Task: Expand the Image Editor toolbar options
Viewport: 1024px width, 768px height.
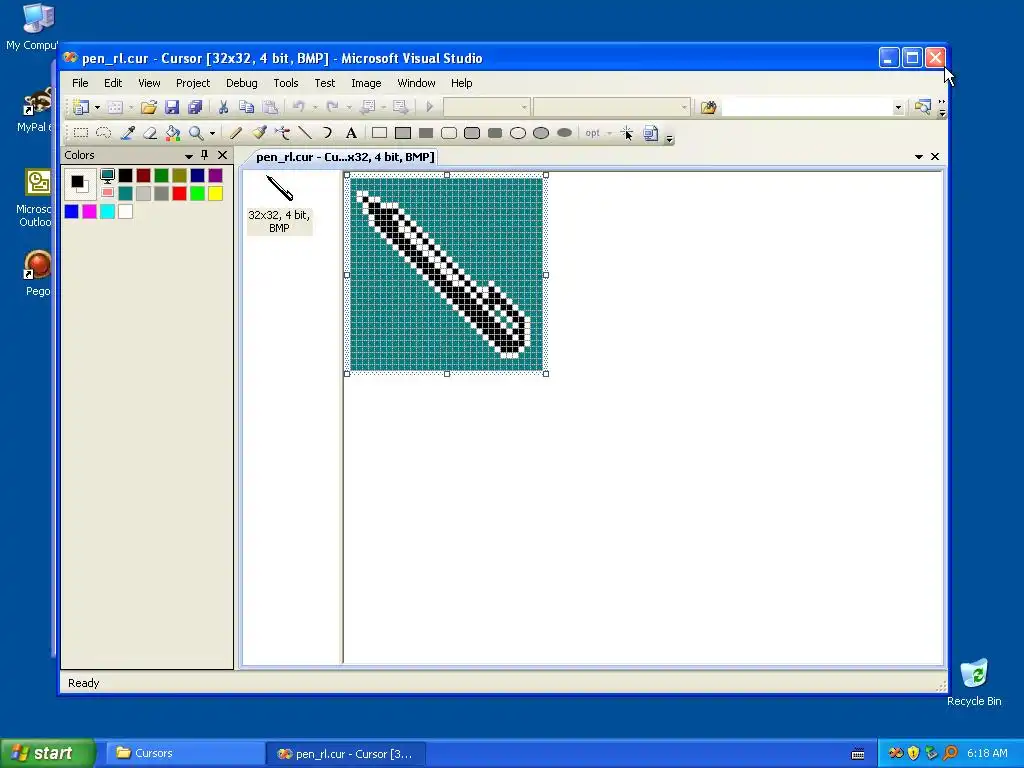Action: click(x=669, y=138)
